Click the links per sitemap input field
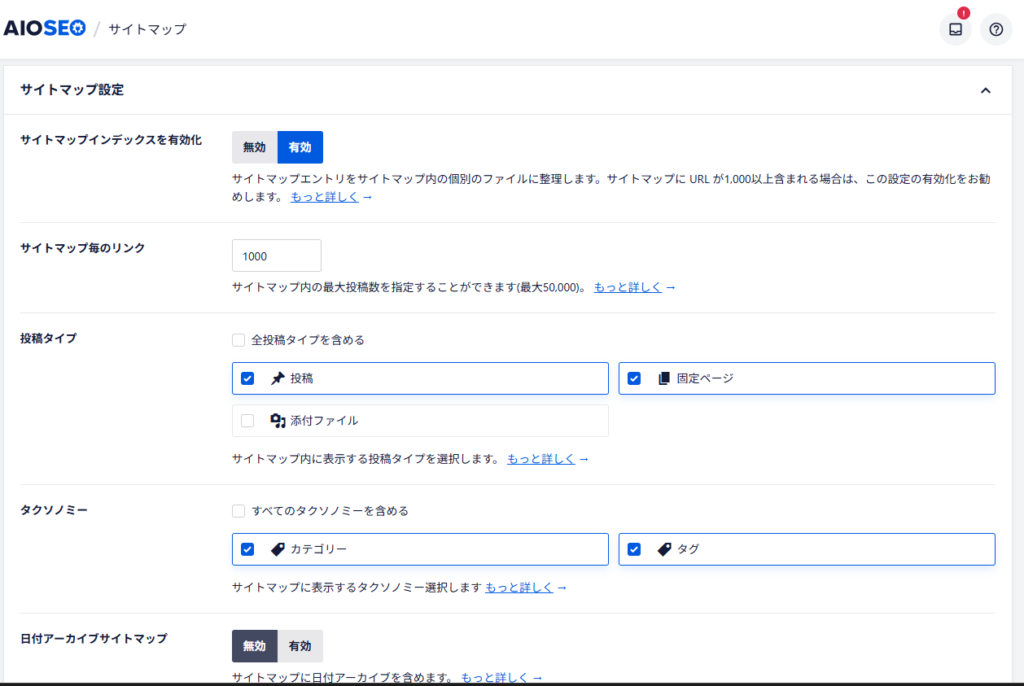 (276, 256)
